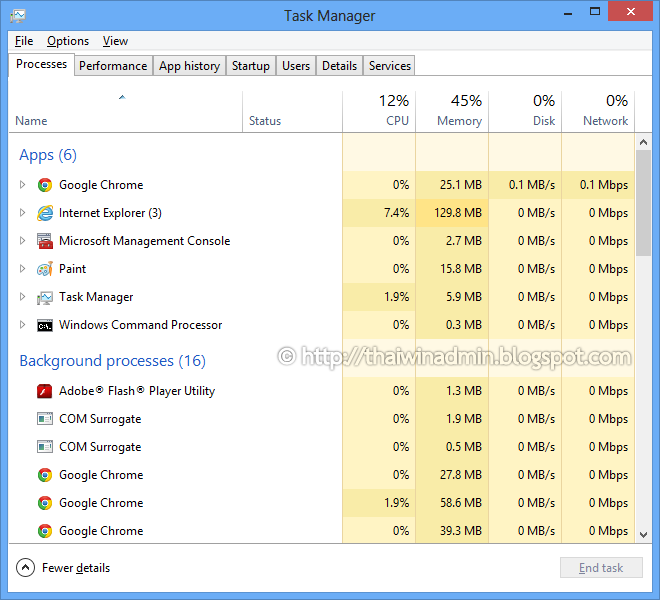Expand the Paint process entry

click(x=22, y=269)
